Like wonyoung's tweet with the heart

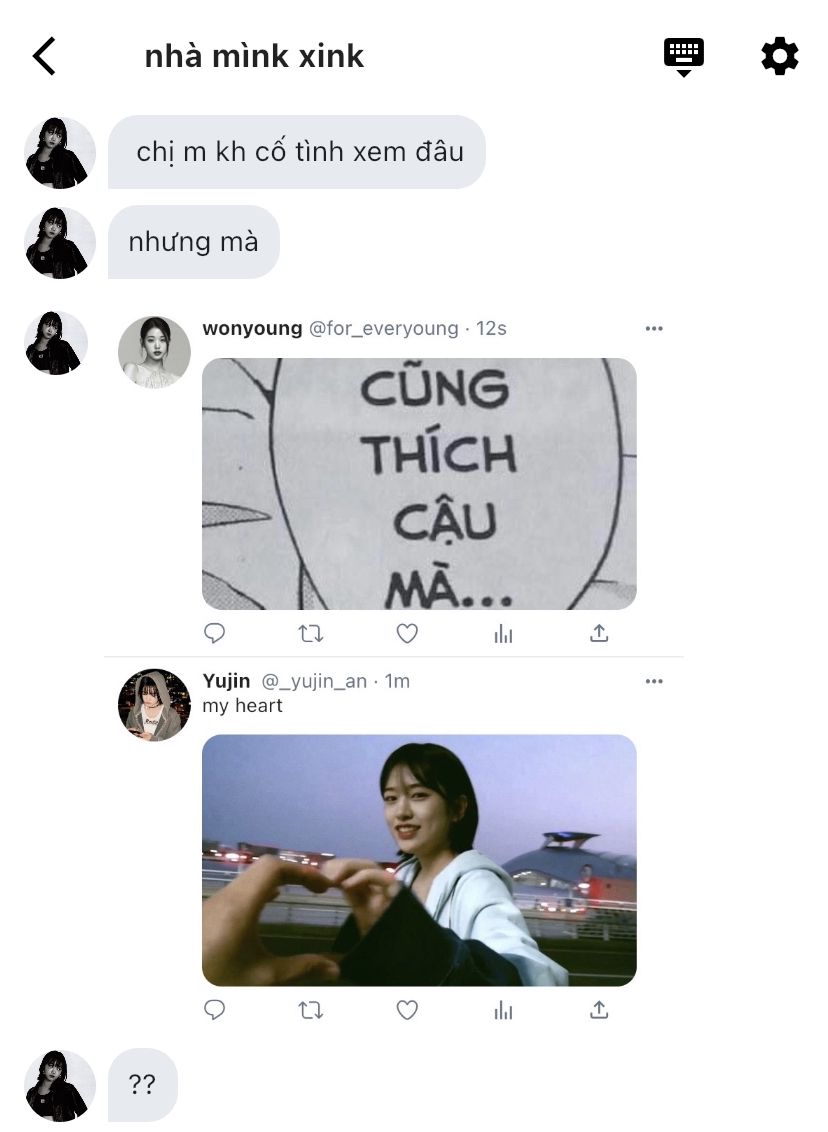pyautogui.click(x=407, y=633)
